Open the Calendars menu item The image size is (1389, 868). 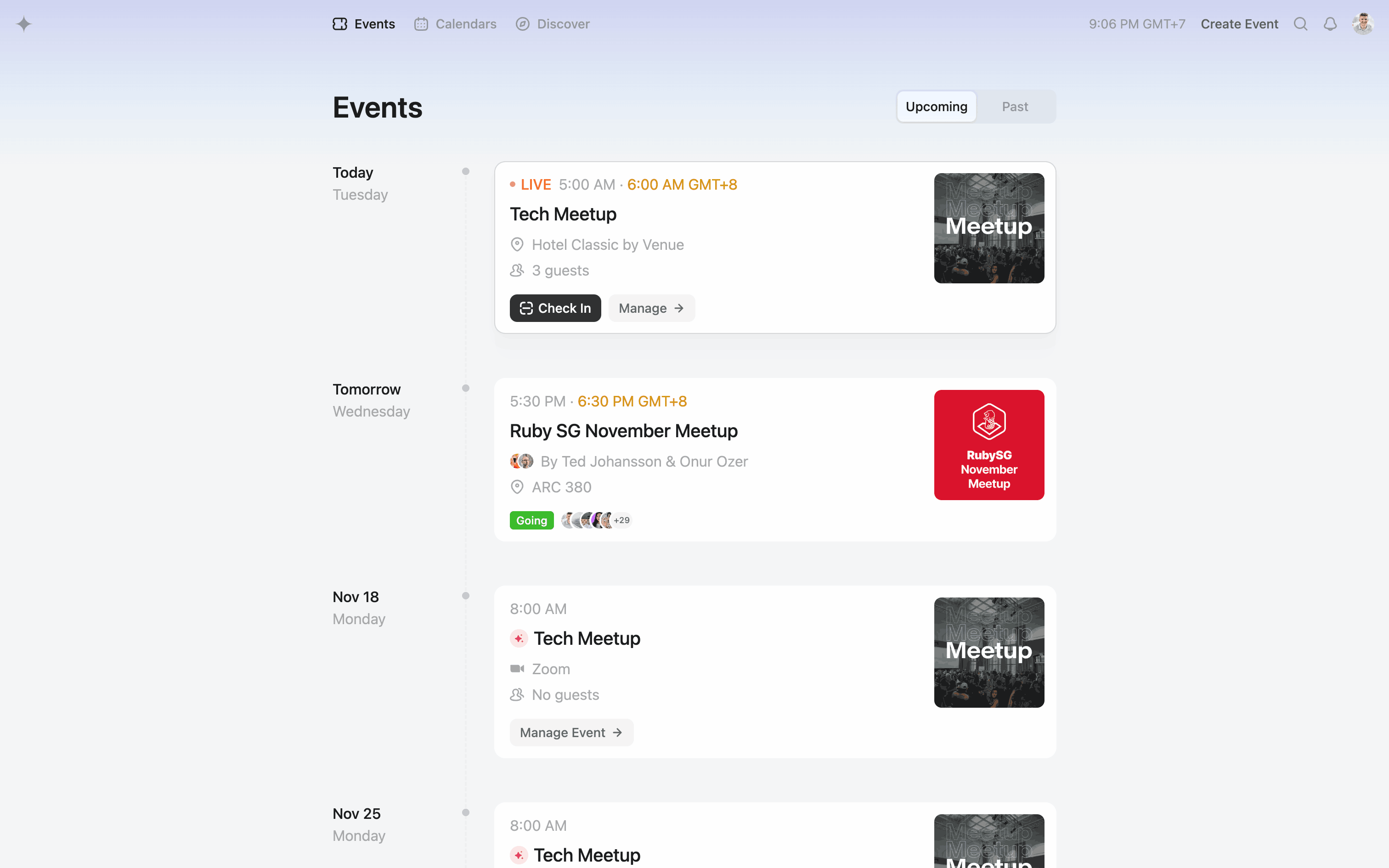[x=466, y=24]
